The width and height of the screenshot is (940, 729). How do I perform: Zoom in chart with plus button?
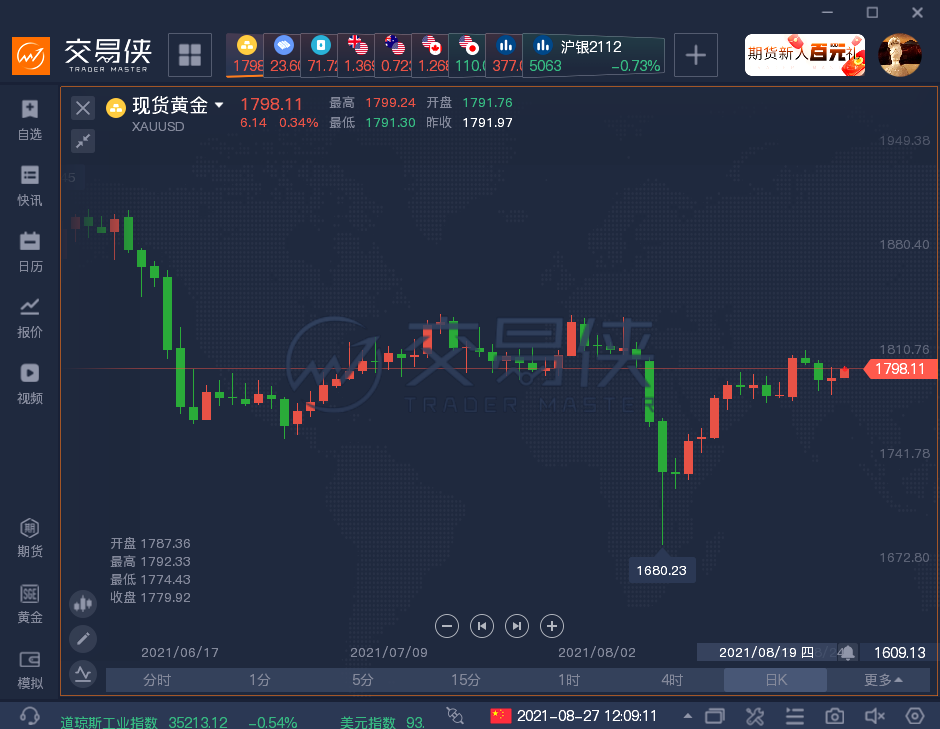pyautogui.click(x=551, y=626)
